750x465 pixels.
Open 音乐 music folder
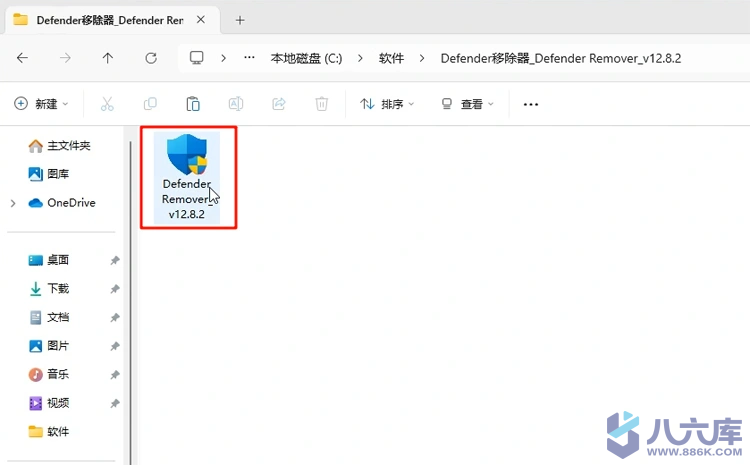pyautogui.click(x=49, y=374)
